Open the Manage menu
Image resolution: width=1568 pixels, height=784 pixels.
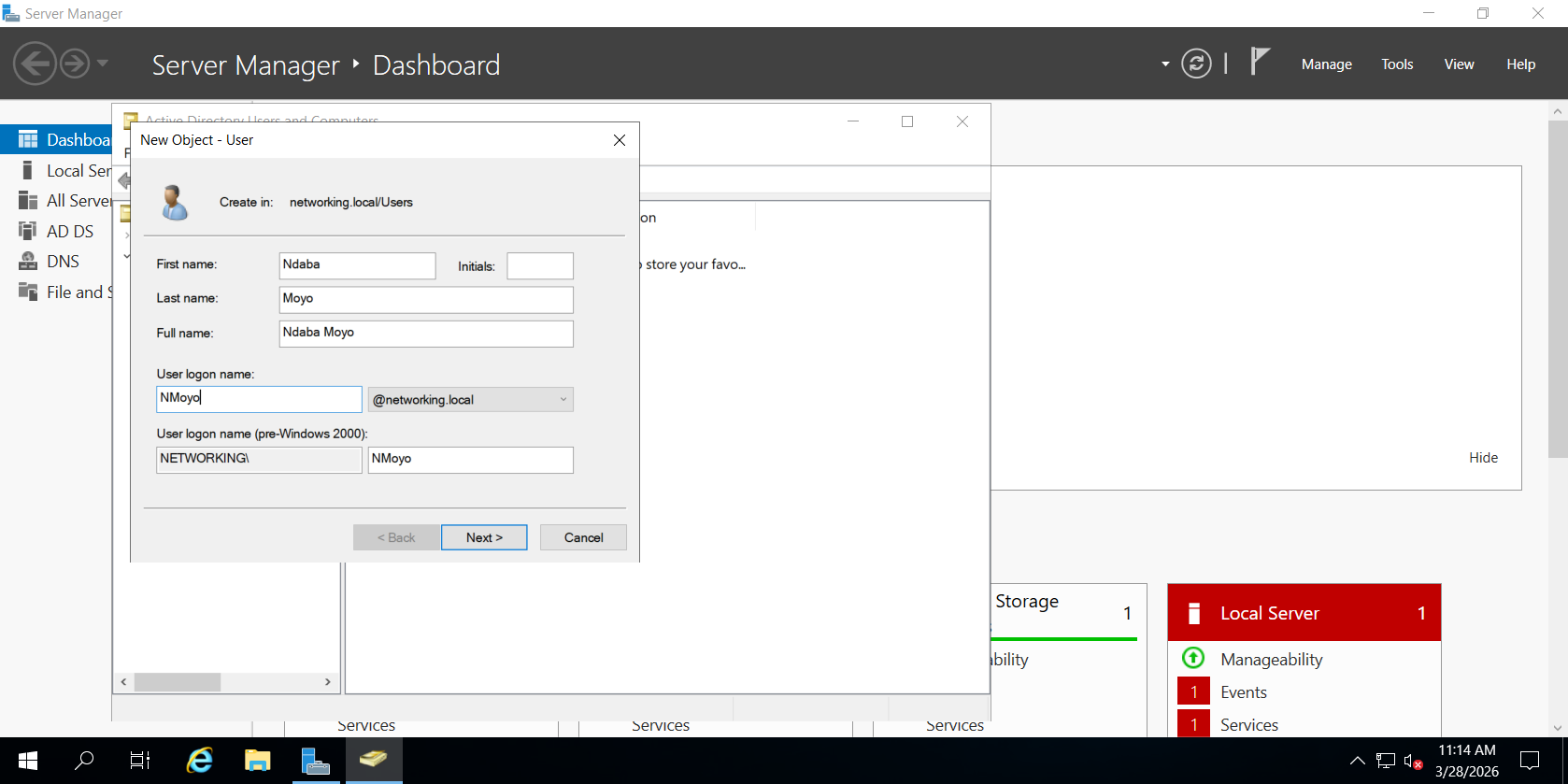pos(1326,64)
